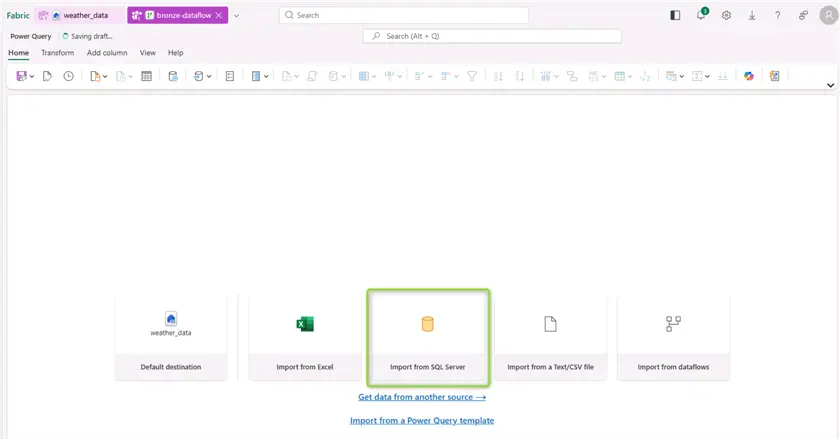Close the bronze-dataflow tab

[219, 15]
